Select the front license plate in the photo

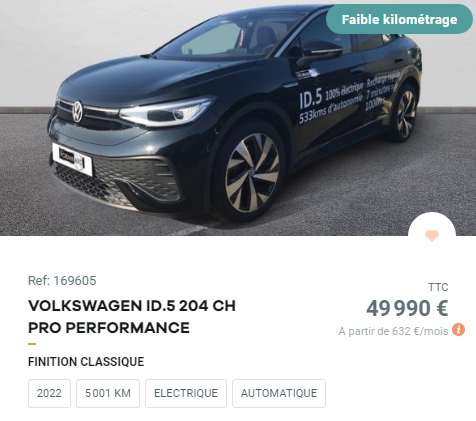tap(72, 159)
